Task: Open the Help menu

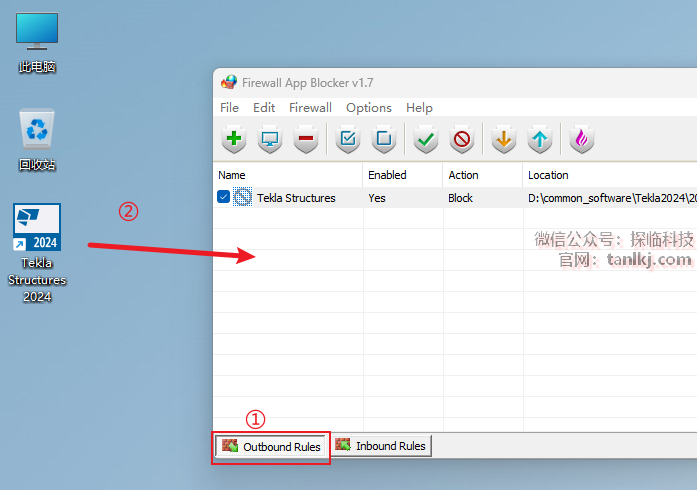Action: point(419,108)
